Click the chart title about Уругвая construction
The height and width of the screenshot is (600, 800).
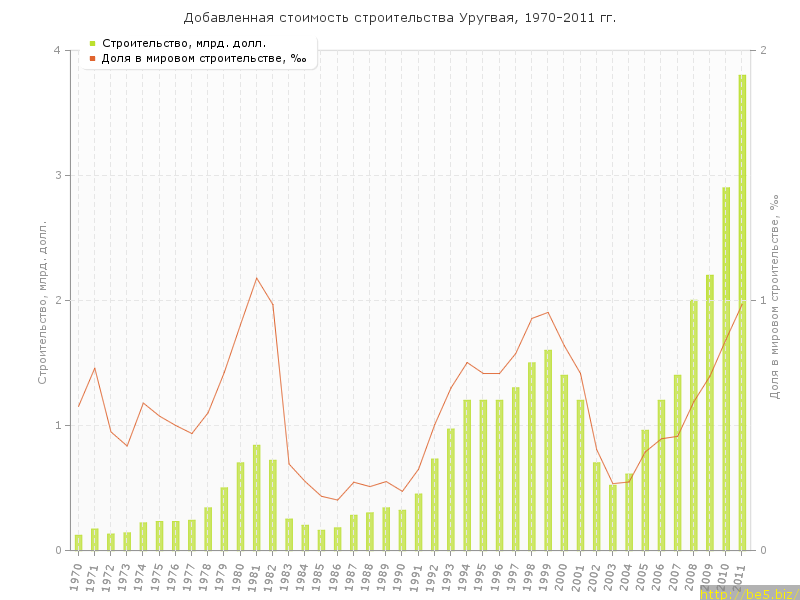[x=400, y=18]
